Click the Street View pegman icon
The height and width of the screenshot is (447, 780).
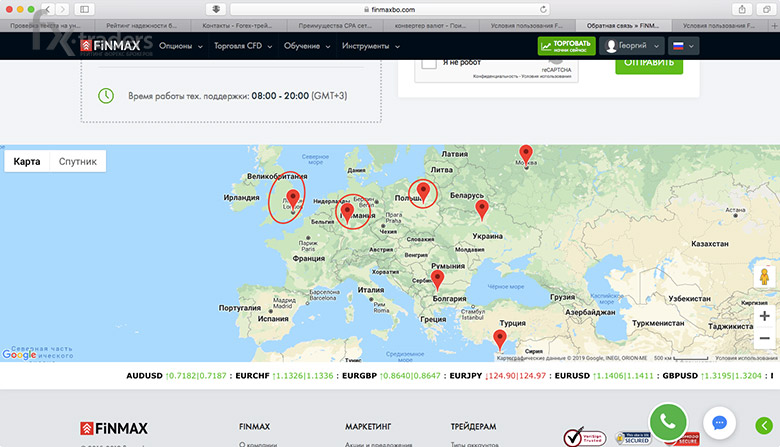point(765,276)
